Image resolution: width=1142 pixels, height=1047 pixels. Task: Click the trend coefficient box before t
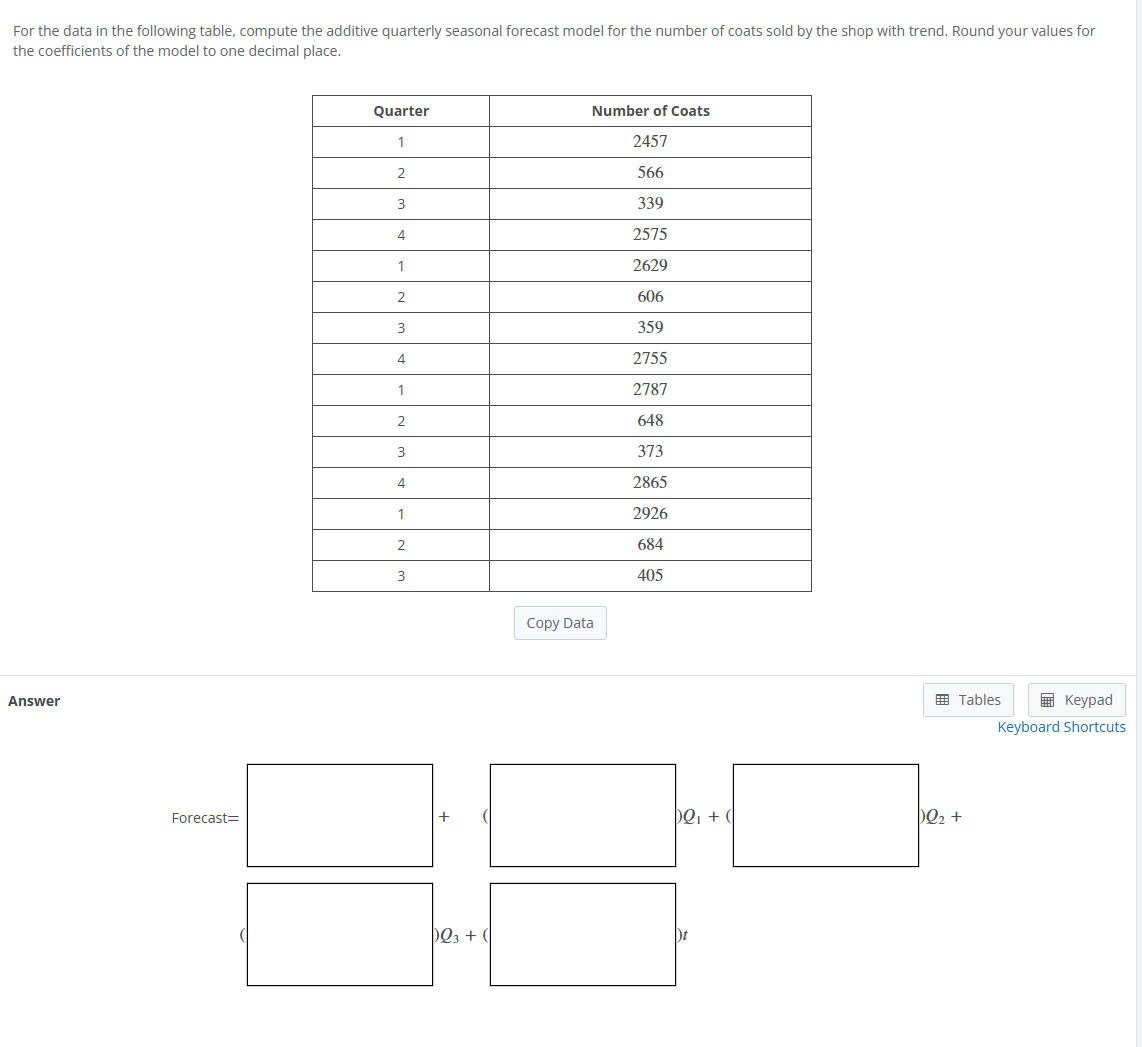click(x=582, y=934)
